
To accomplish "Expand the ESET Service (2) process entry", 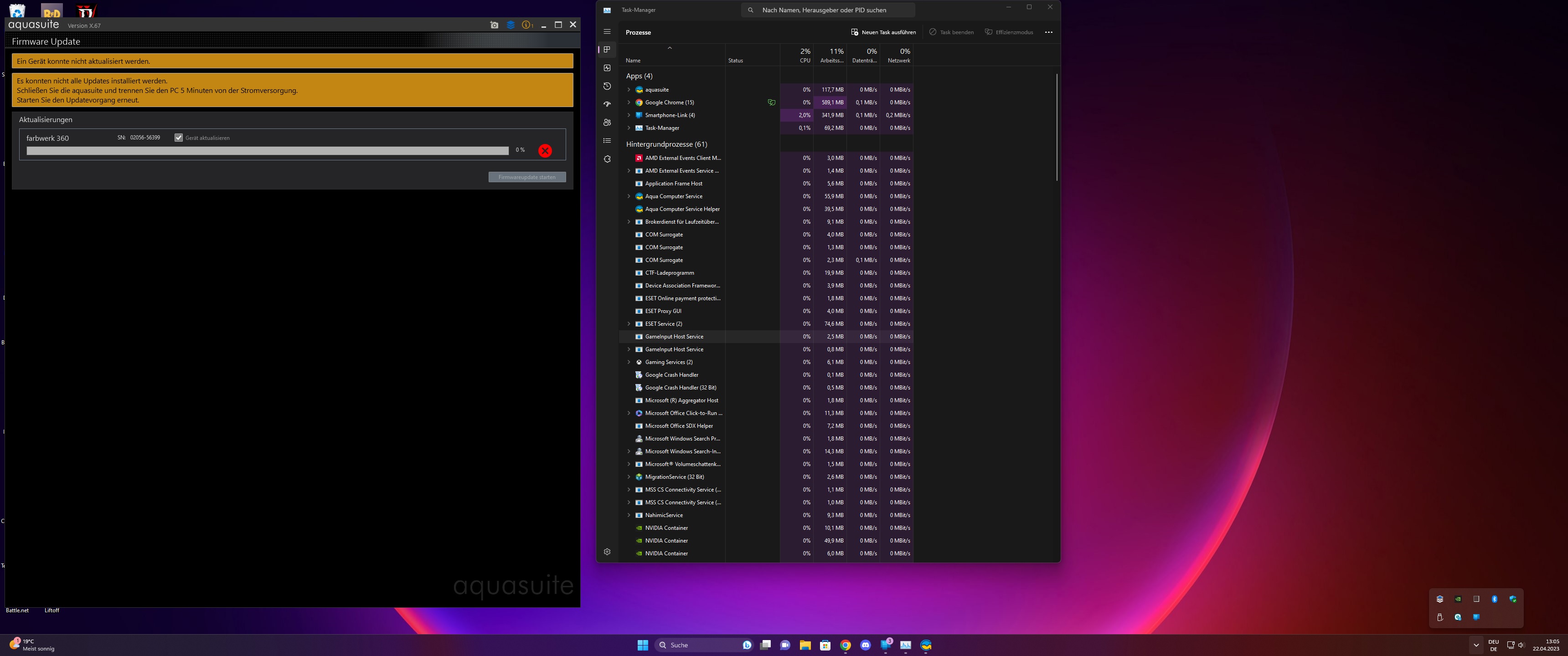I will [x=629, y=324].
